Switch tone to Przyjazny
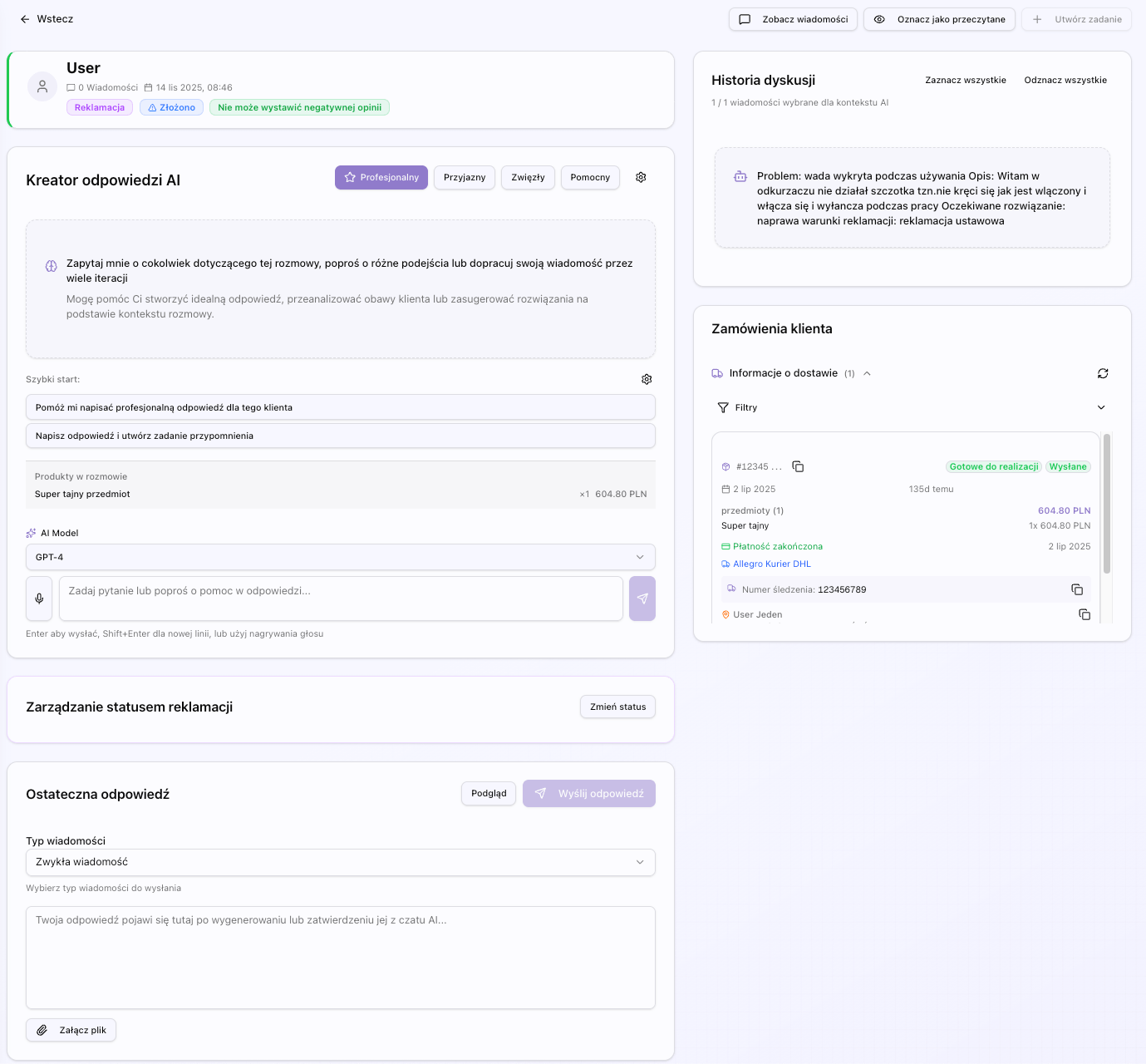Screen dimensions: 1146x1064 point(465,177)
